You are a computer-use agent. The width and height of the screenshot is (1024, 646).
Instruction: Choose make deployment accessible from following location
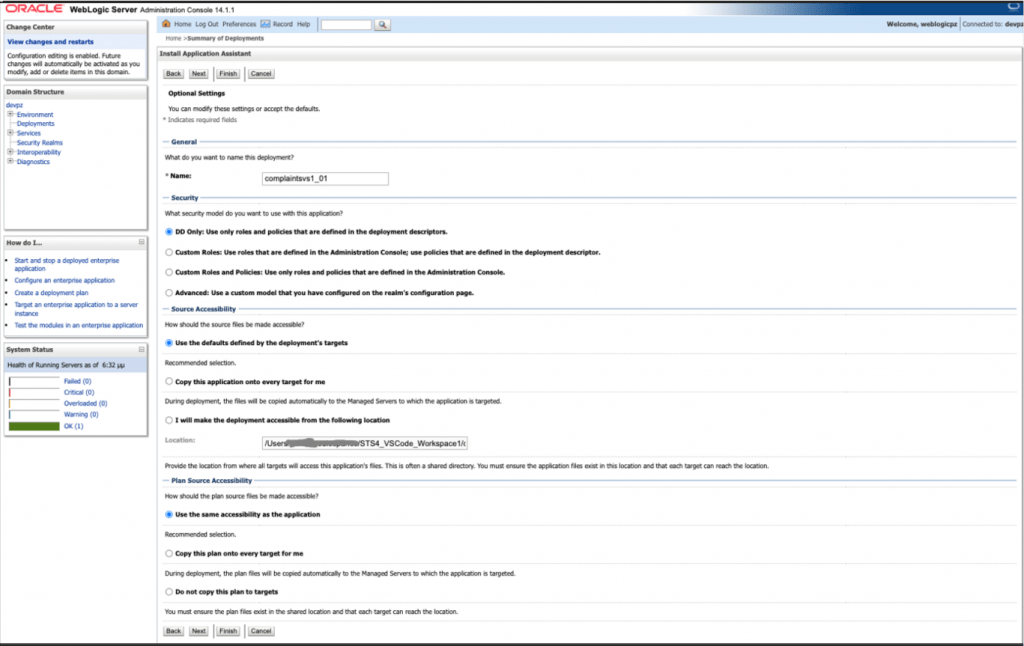point(169,420)
